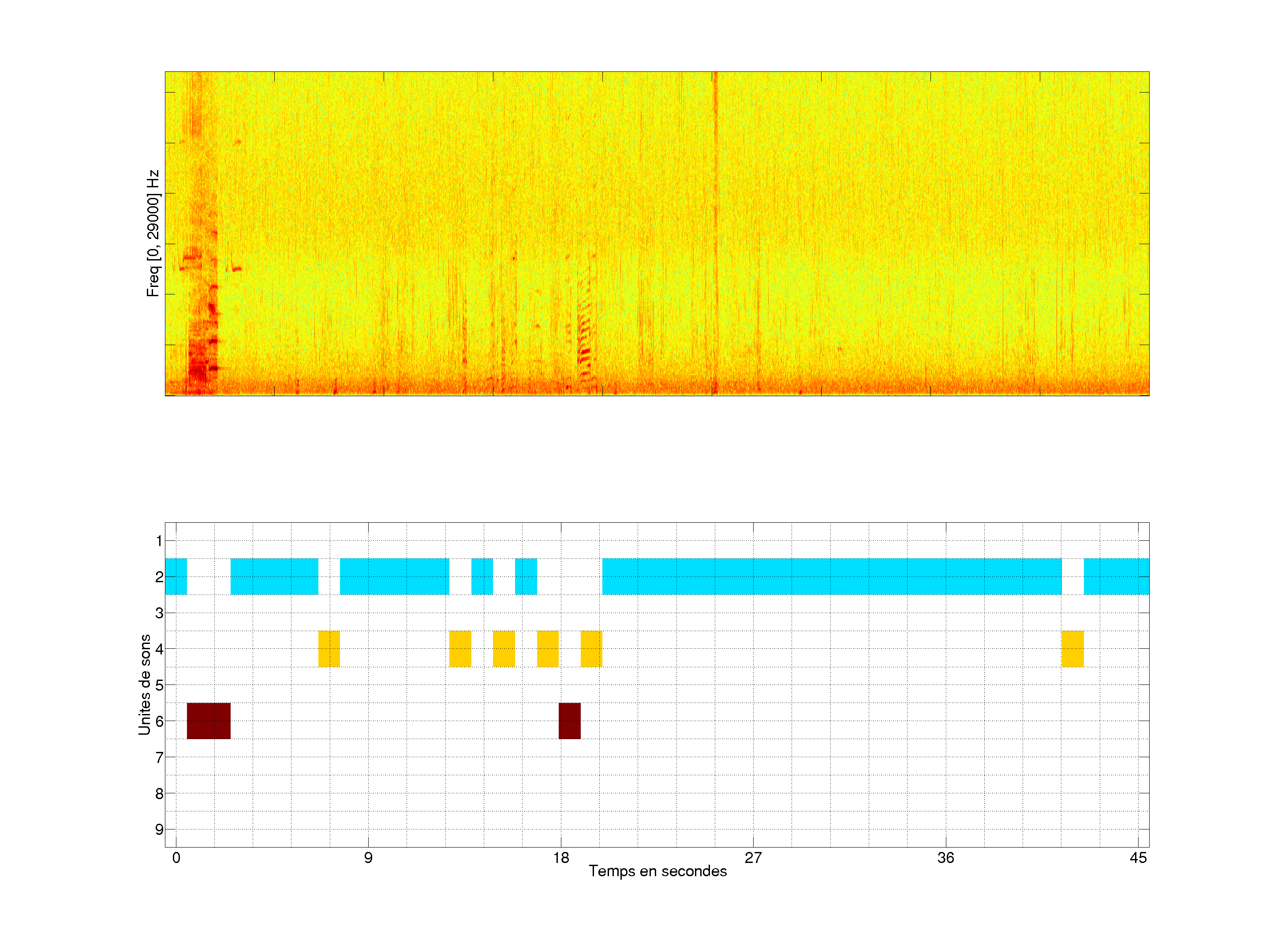Click the x-axis tick label 9
The width and height of the screenshot is (1270, 952).
click(368, 858)
